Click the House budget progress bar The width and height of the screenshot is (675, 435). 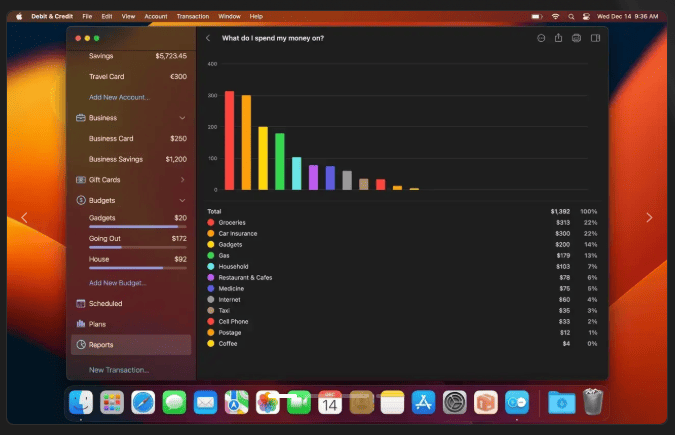coord(138,268)
